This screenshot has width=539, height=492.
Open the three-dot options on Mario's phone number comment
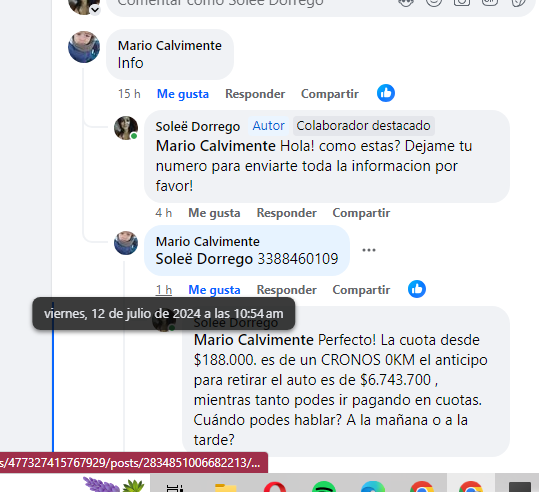369,250
